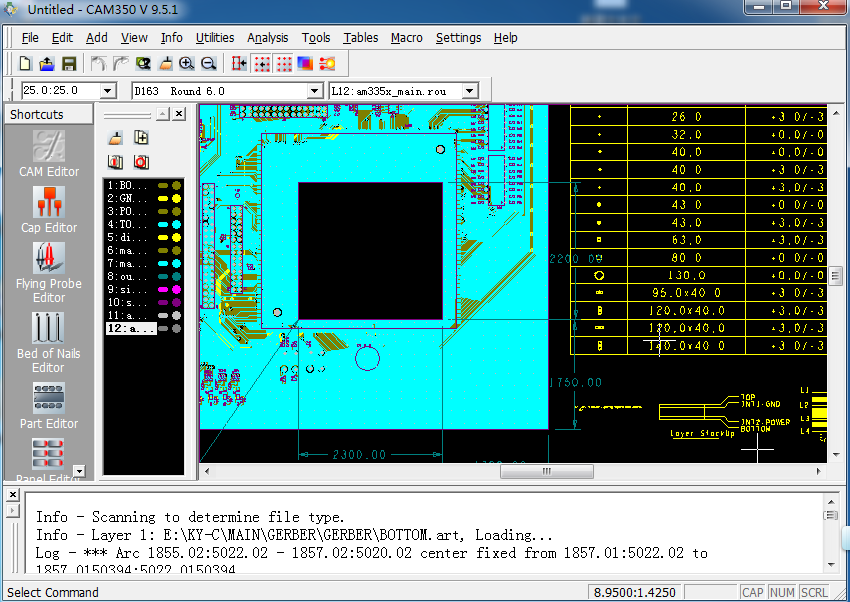Launch the Bed of Nails Editor
Viewport: 850px width, 602px height.
(49, 343)
